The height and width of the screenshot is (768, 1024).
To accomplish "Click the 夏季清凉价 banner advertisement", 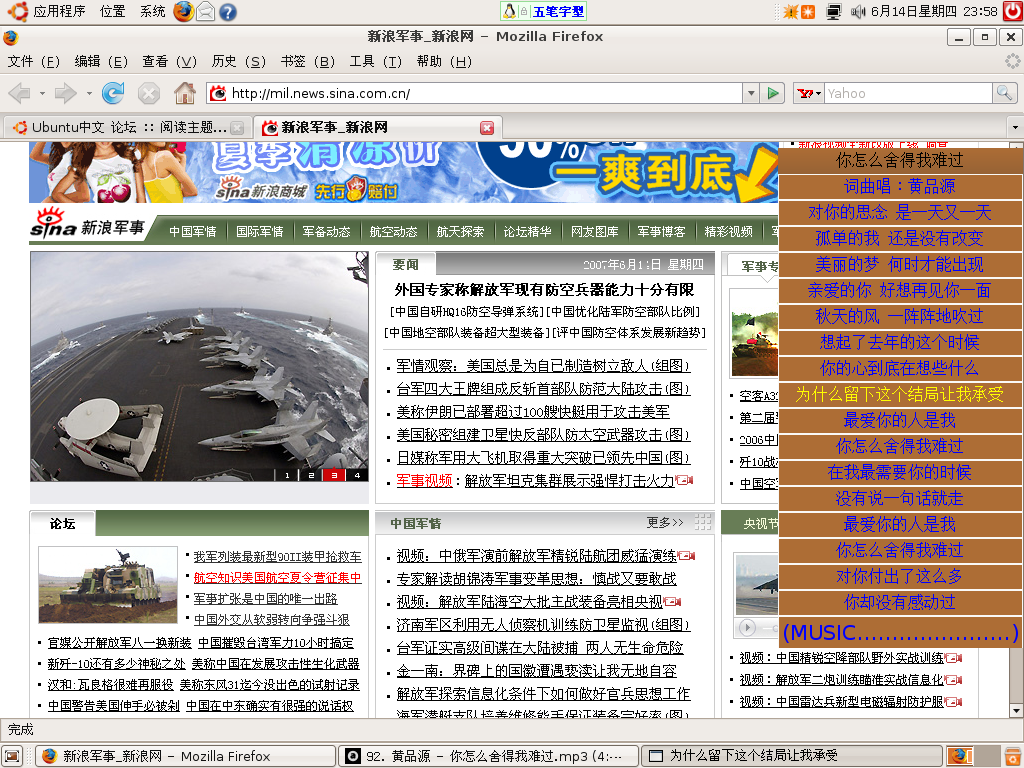I will [x=404, y=172].
